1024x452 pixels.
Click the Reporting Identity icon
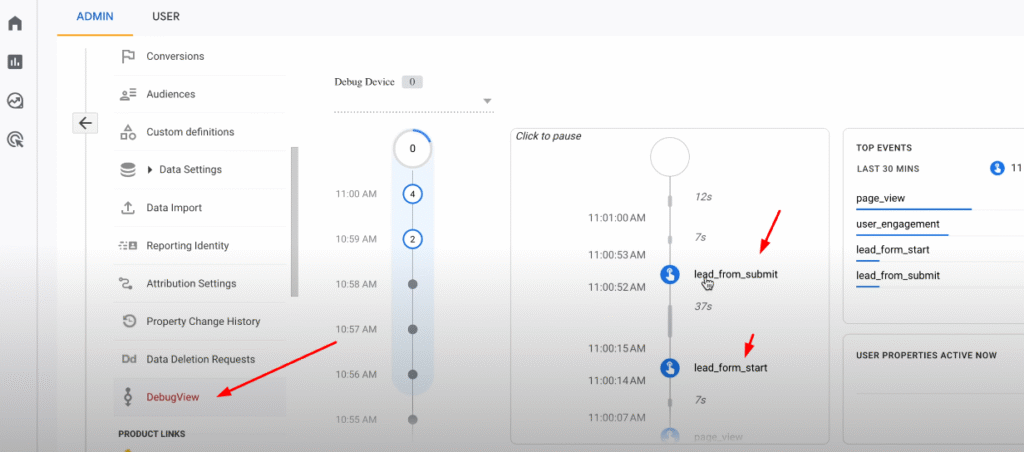tap(128, 246)
